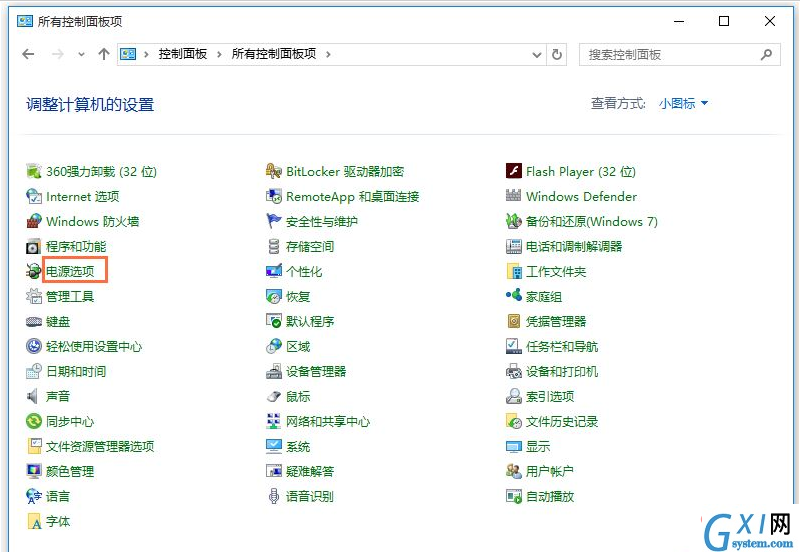
Task: Click the 程序和功能 icon
Action: click(x=34, y=246)
